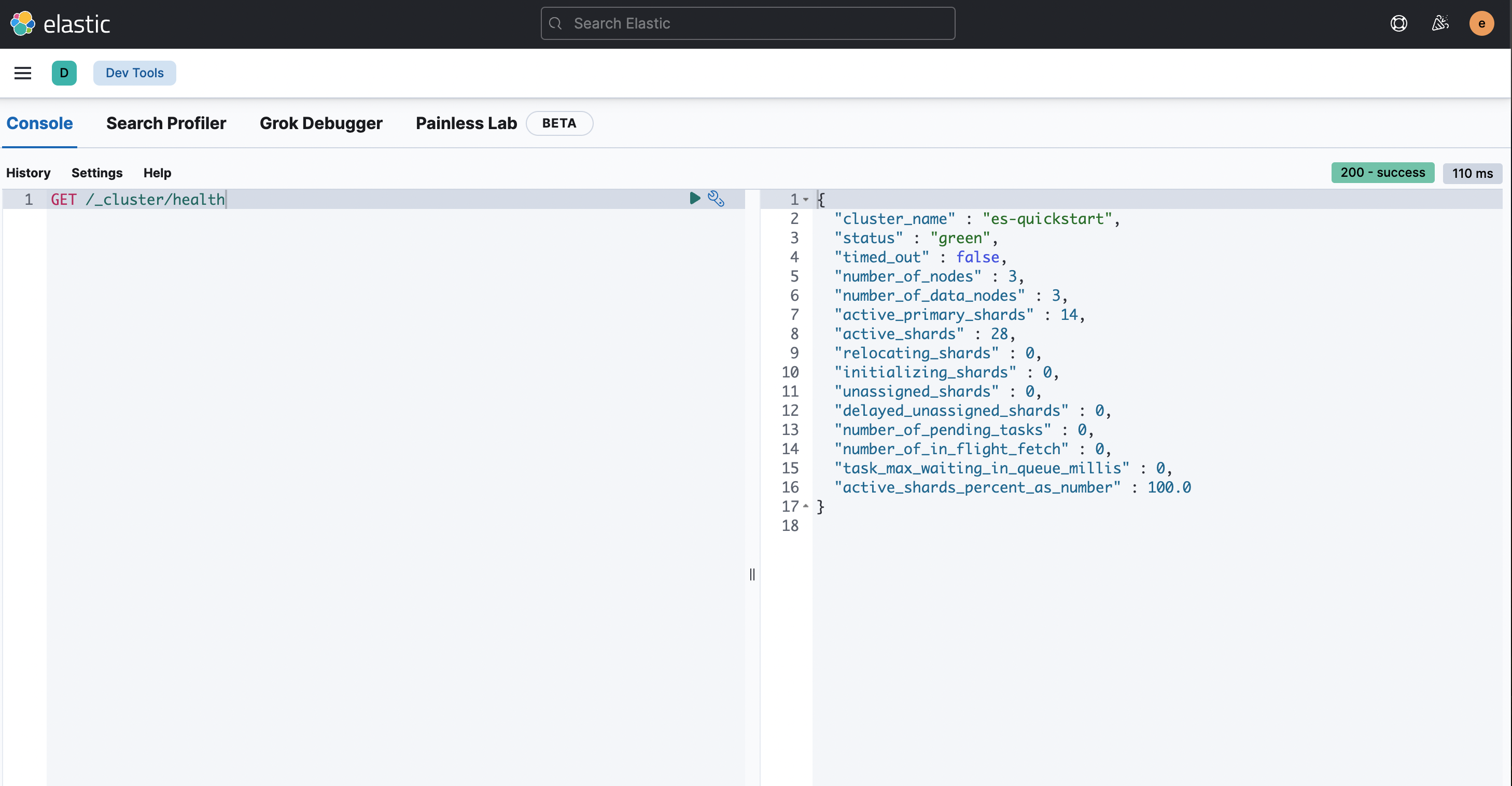Open the console Help
This screenshot has height=786, width=1512.
[157, 173]
